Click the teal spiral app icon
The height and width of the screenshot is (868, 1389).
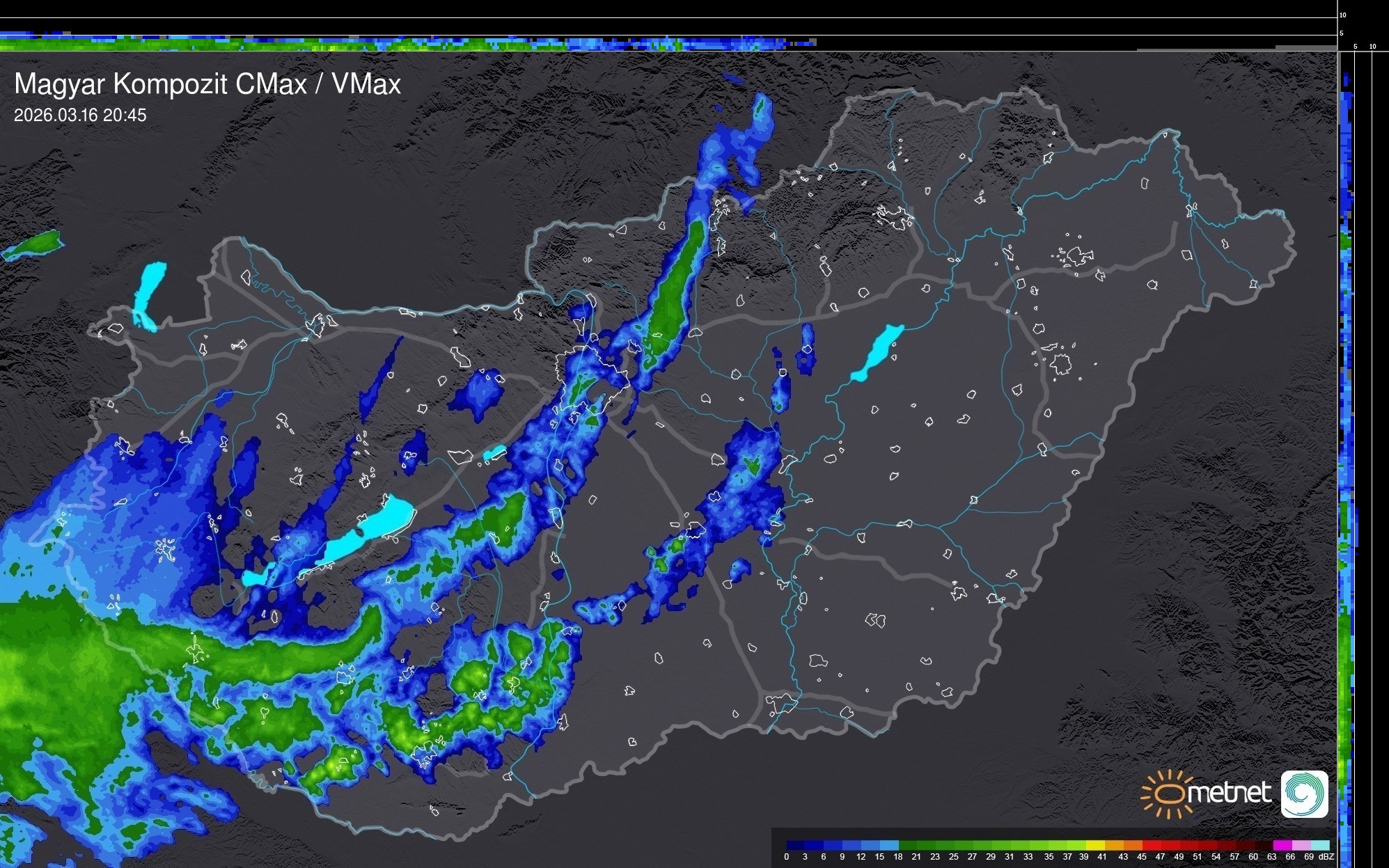(x=1304, y=794)
